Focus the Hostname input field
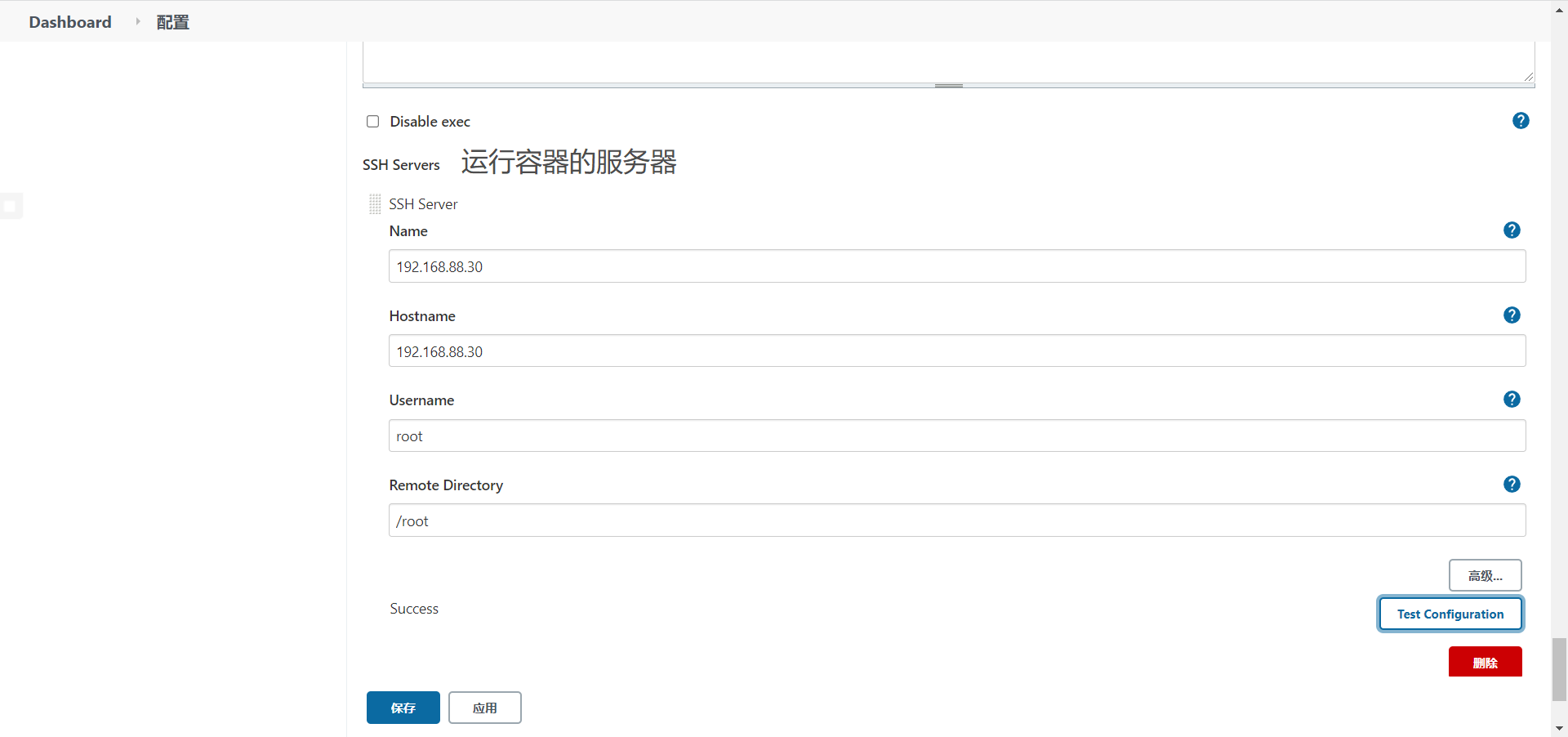Image resolution: width=1568 pixels, height=737 pixels. click(957, 351)
